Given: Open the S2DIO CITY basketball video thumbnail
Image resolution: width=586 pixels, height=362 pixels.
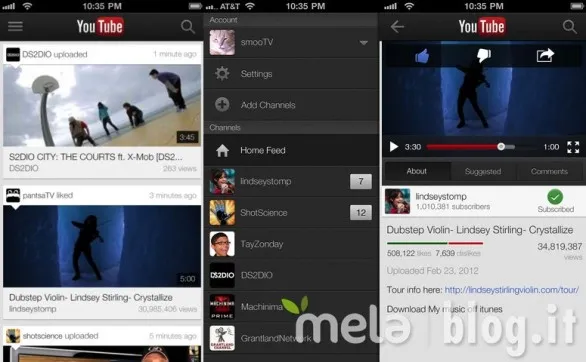Looking at the screenshot, I should pyautogui.click(x=102, y=105).
